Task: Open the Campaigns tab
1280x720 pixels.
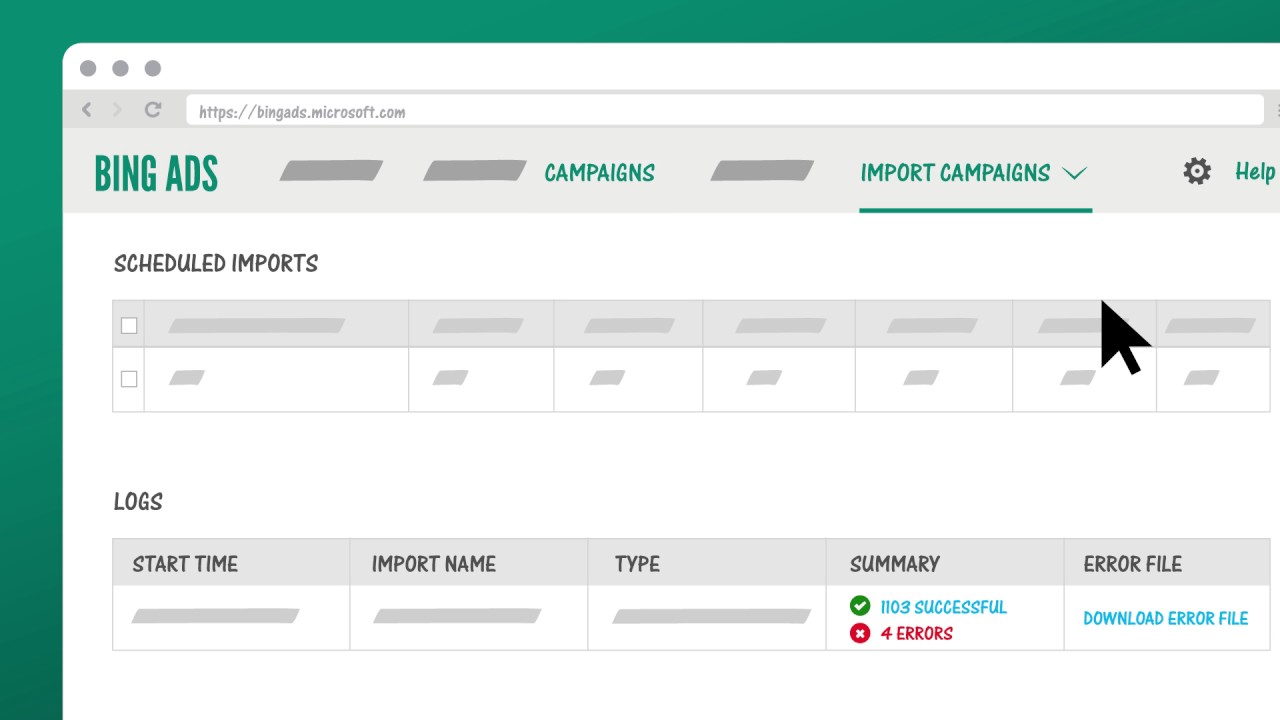Action: pos(599,173)
